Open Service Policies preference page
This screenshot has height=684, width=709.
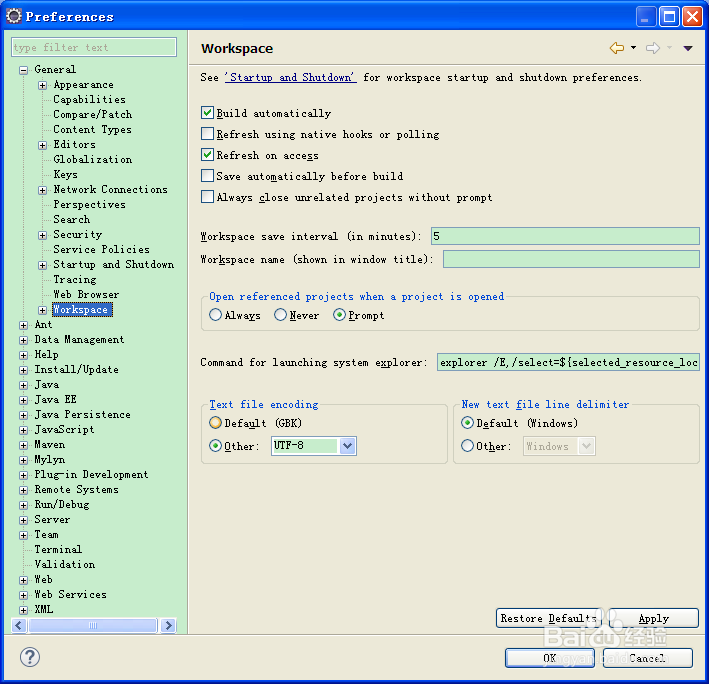pyautogui.click(x=101, y=249)
